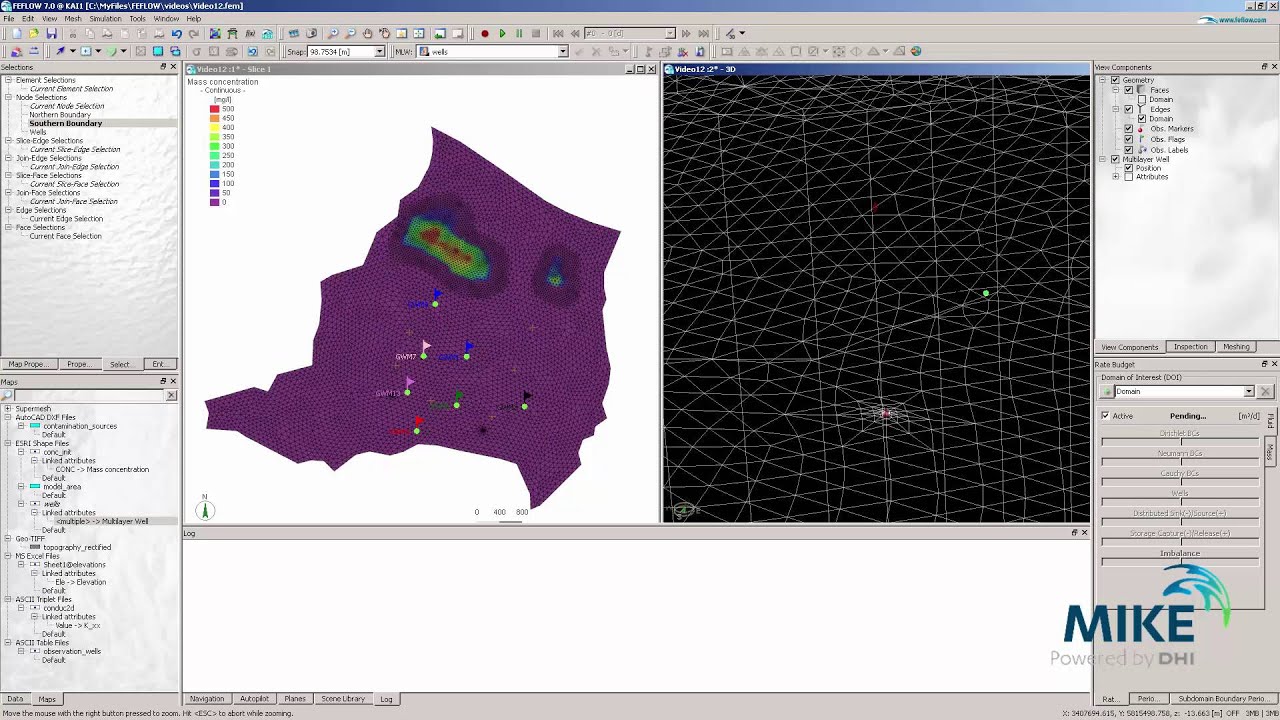Open the MLW wells dropdown
Screen dimensions: 1280x720
tap(562, 51)
